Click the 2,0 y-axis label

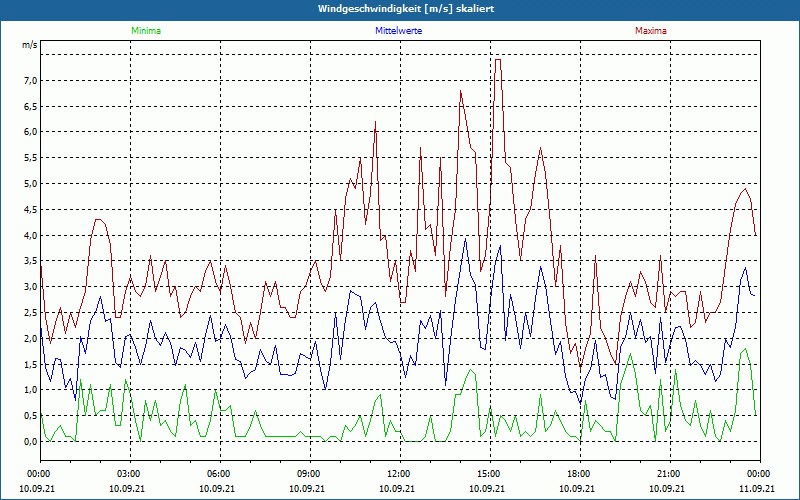click(x=31, y=338)
